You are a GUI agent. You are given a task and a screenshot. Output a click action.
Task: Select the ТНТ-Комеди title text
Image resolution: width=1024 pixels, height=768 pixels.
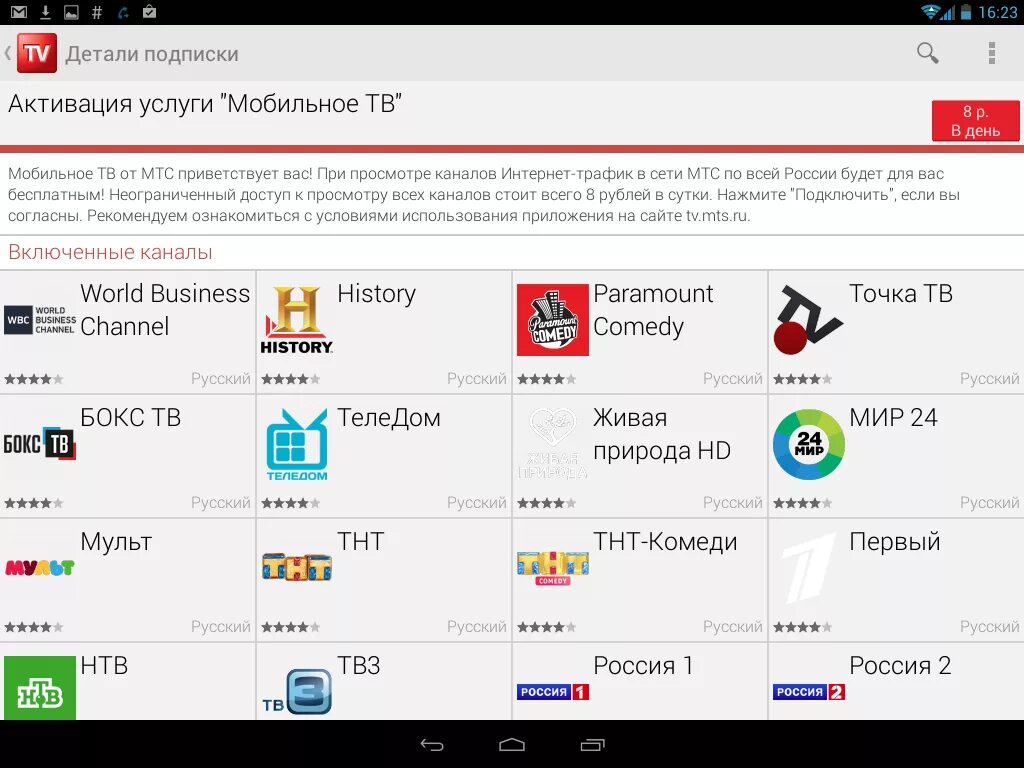(x=665, y=542)
